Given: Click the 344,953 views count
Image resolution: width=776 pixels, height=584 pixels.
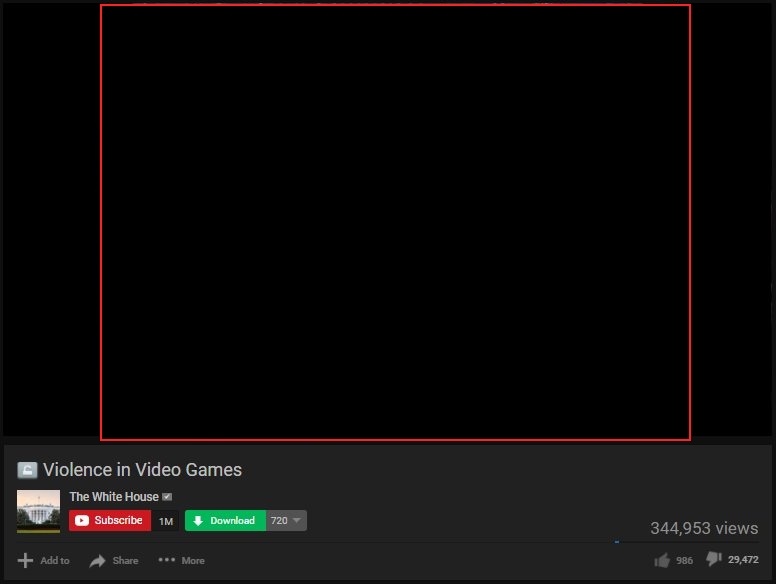Looking at the screenshot, I should (704, 528).
